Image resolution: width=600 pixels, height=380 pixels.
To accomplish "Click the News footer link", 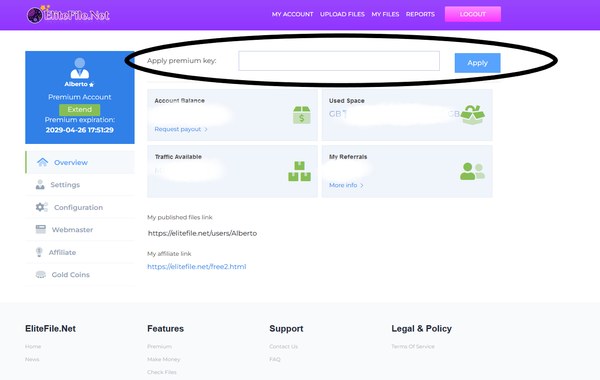I will click(x=32, y=359).
